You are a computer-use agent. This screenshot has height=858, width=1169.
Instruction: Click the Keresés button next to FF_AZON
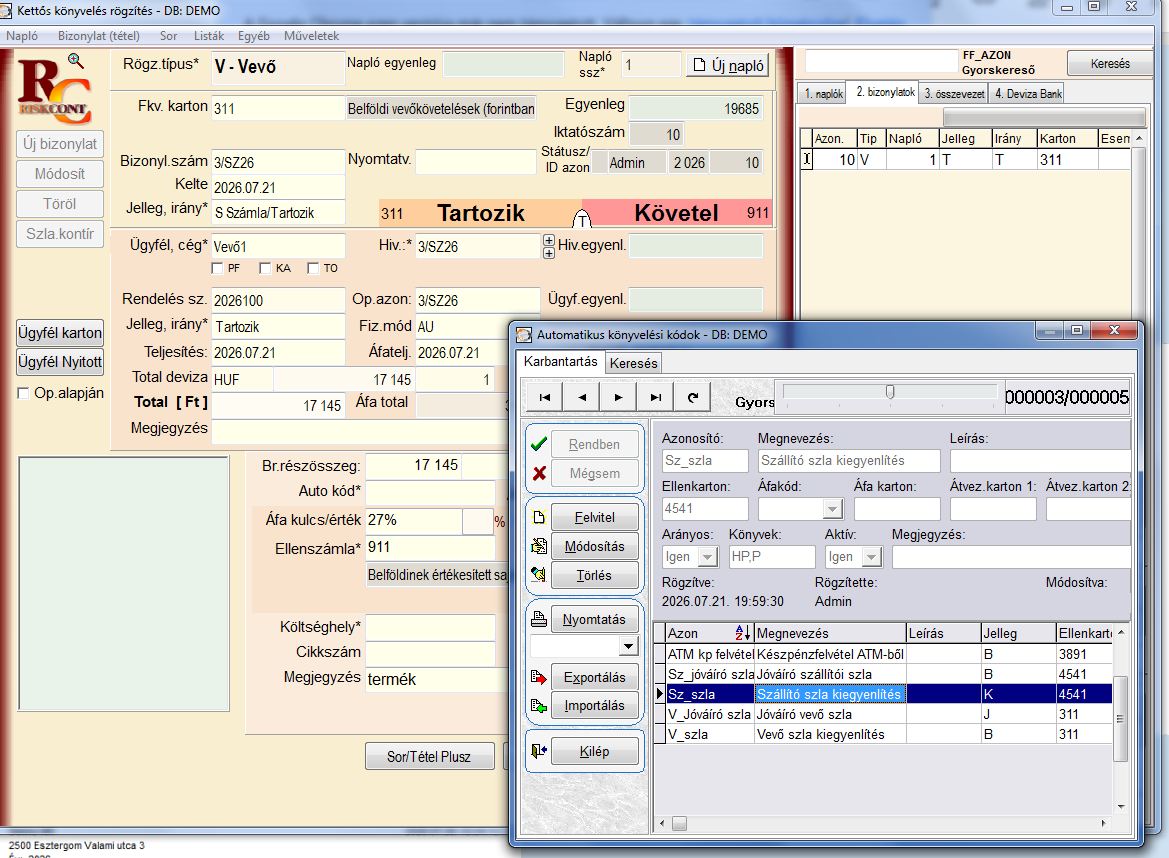coord(1110,63)
